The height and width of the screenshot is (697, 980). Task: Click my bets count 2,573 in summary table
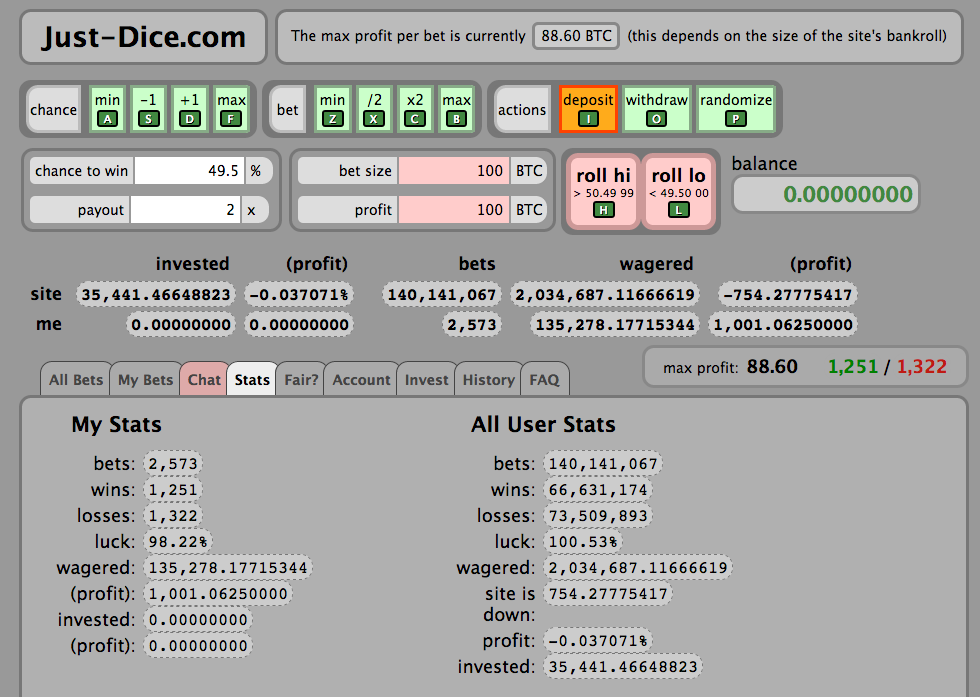pos(471,324)
